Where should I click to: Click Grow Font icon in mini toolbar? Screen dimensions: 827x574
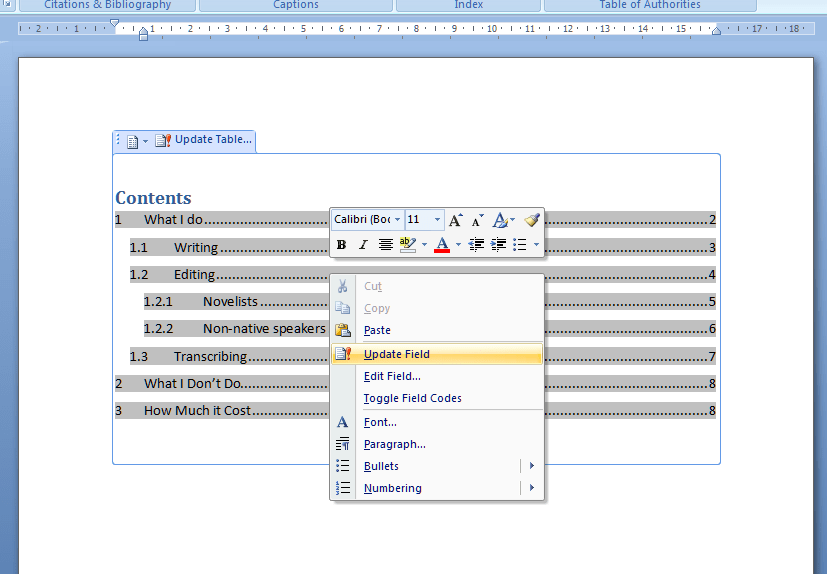point(456,220)
